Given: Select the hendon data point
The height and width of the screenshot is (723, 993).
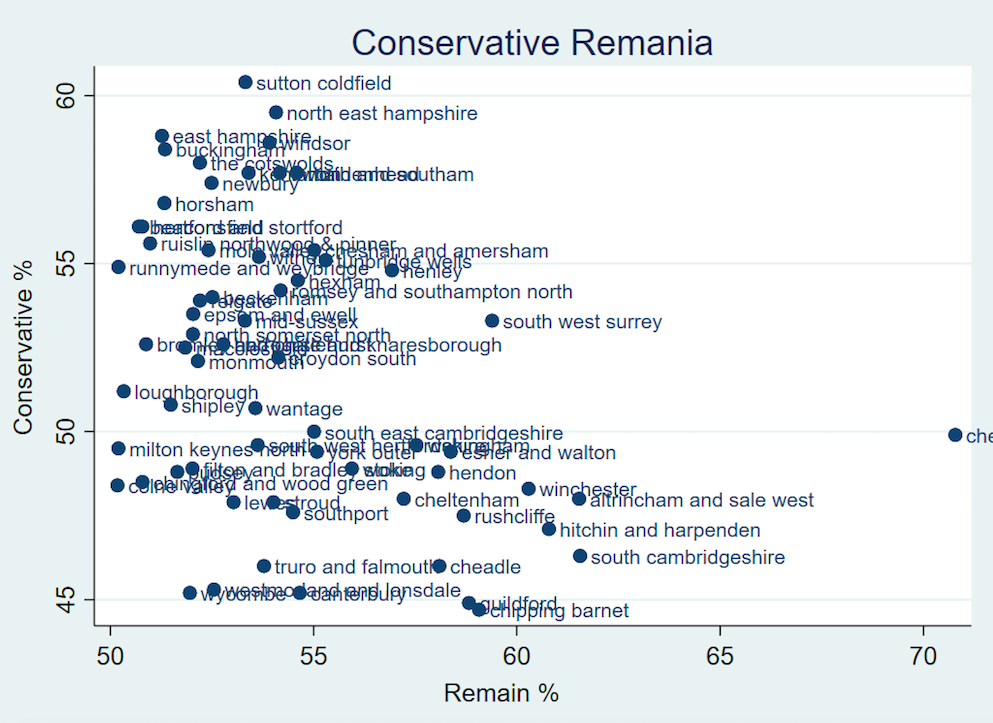Looking at the screenshot, I should click(x=438, y=472).
